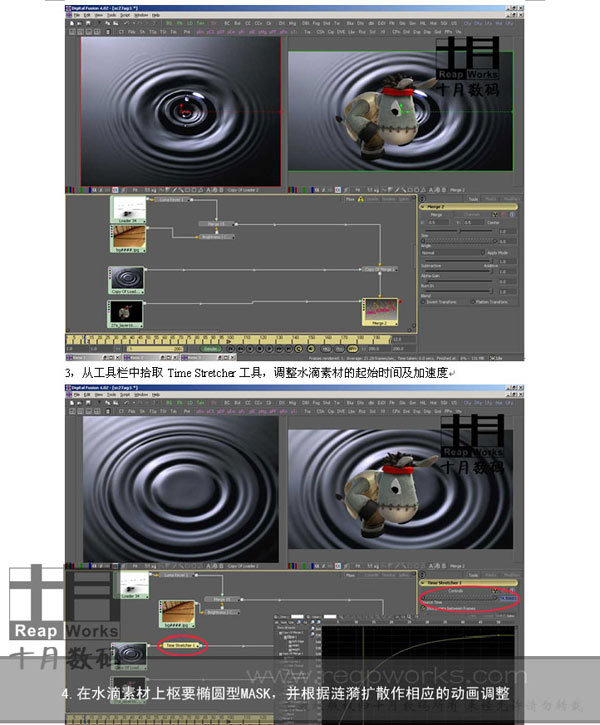Toggle the Prx proxy button
Image resolution: width=600 pixels, height=725 pixels.
[x=339, y=349]
